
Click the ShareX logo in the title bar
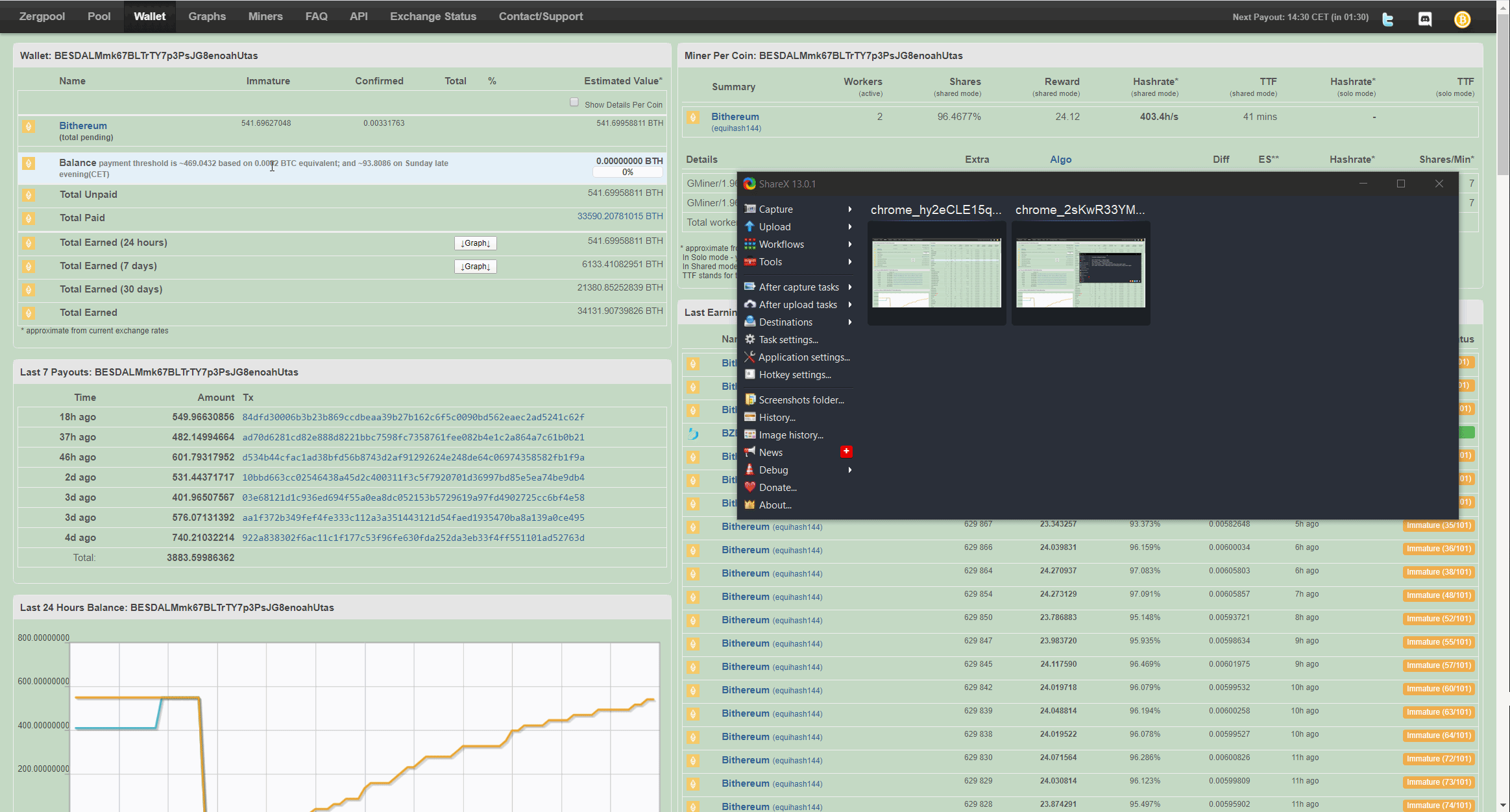(x=749, y=184)
